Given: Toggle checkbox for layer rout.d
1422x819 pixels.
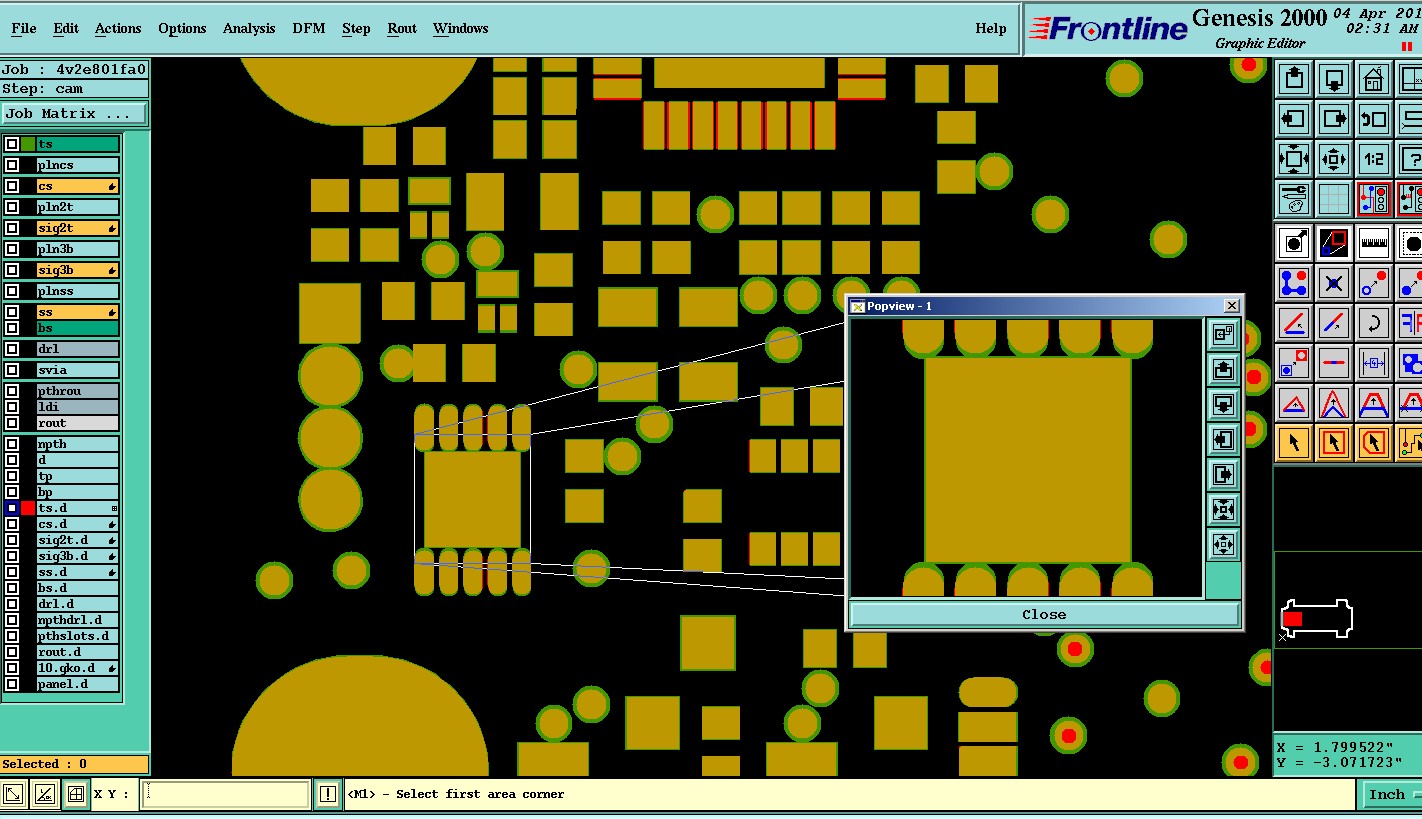Looking at the screenshot, I should 12,652.
